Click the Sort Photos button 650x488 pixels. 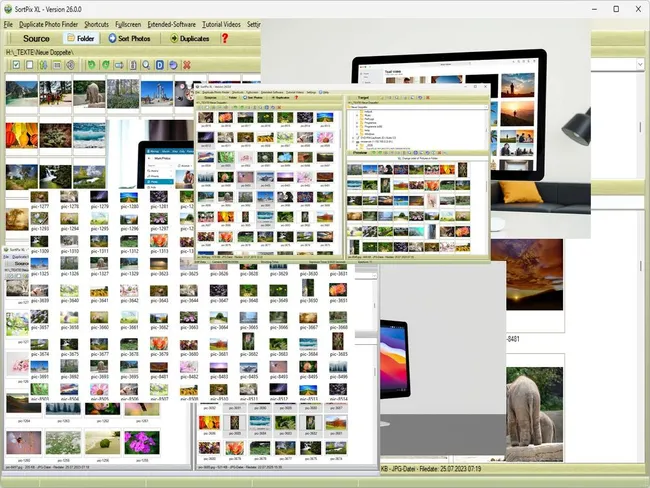[x=129, y=39]
